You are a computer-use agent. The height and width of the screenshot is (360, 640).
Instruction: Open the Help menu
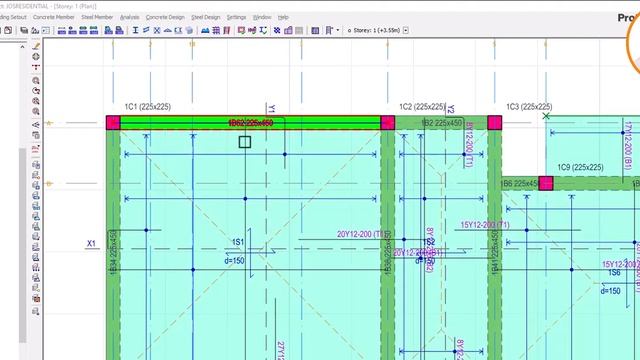point(283,17)
